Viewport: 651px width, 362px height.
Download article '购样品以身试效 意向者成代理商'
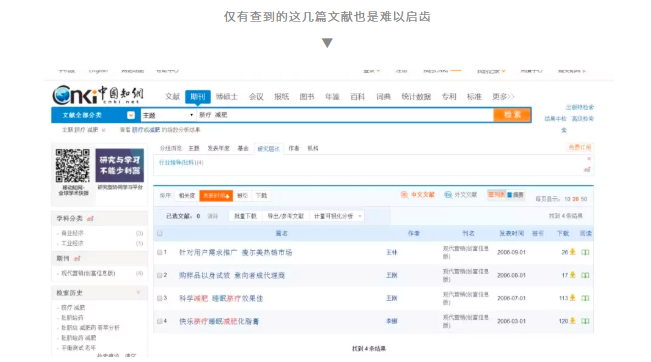pos(573,275)
